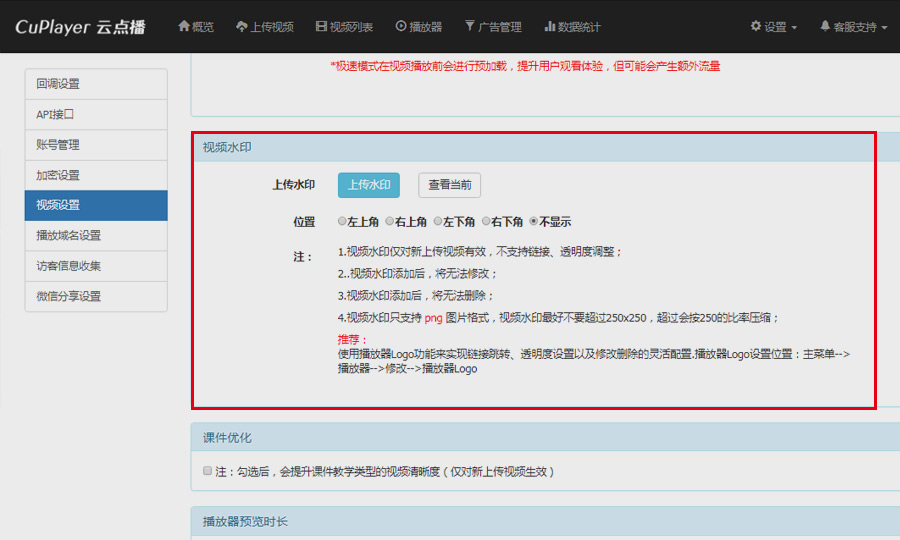Open 播放域名设置 in the sidebar
This screenshot has width=900, height=540.
pyautogui.click(x=95, y=236)
